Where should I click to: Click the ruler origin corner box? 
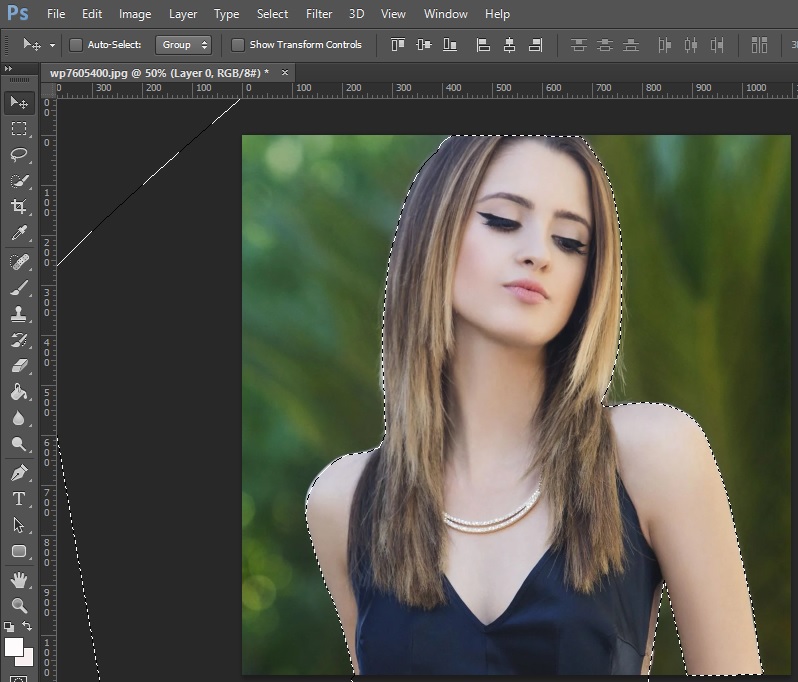click(x=48, y=90)
